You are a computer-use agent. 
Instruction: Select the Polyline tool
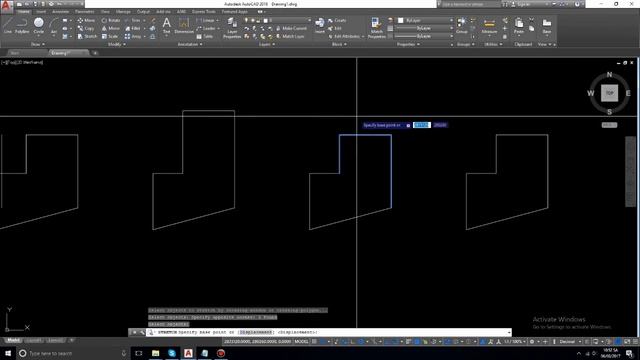(22, 25)
